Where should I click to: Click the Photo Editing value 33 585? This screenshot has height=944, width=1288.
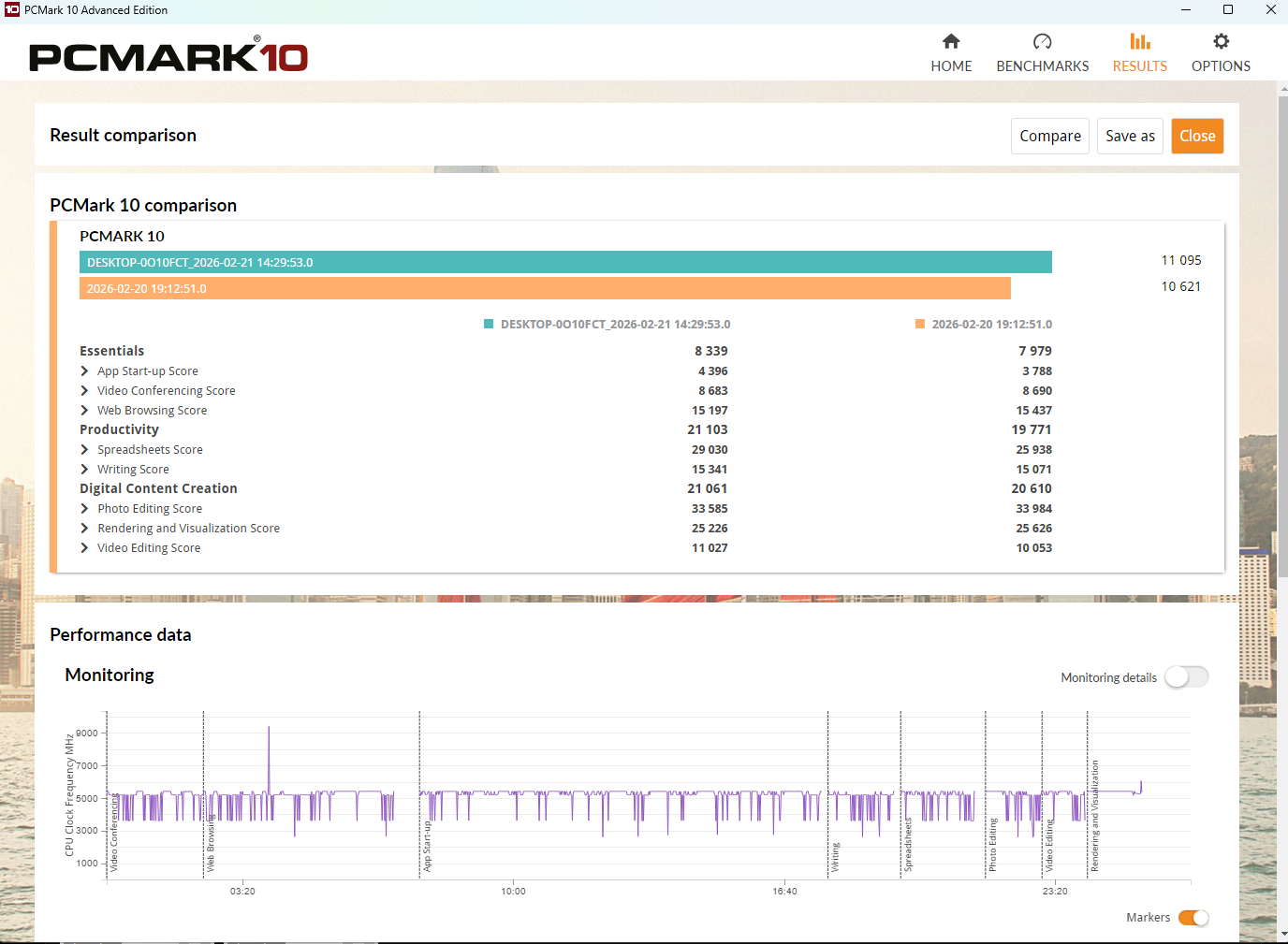click(710, 509)
